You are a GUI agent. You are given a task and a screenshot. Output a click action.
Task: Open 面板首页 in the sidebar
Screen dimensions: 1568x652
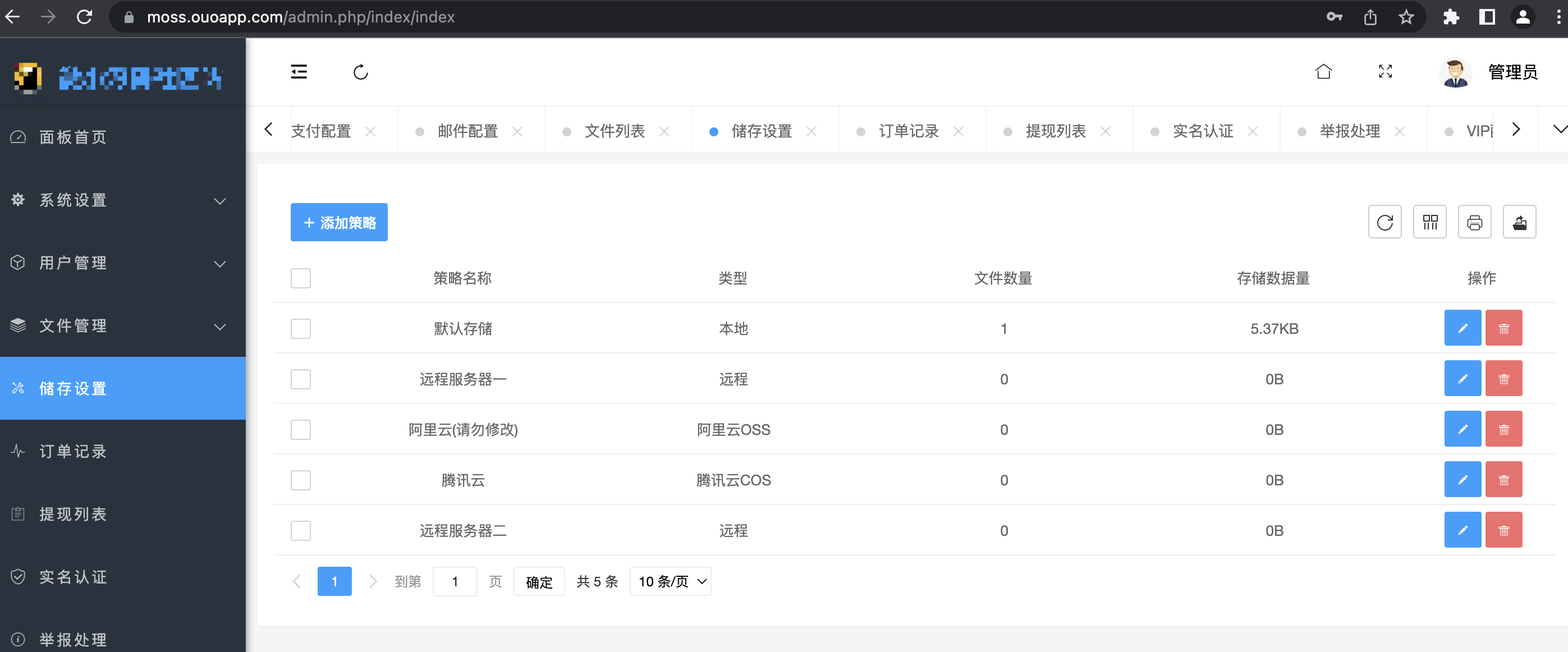click(x=122, y=137)
